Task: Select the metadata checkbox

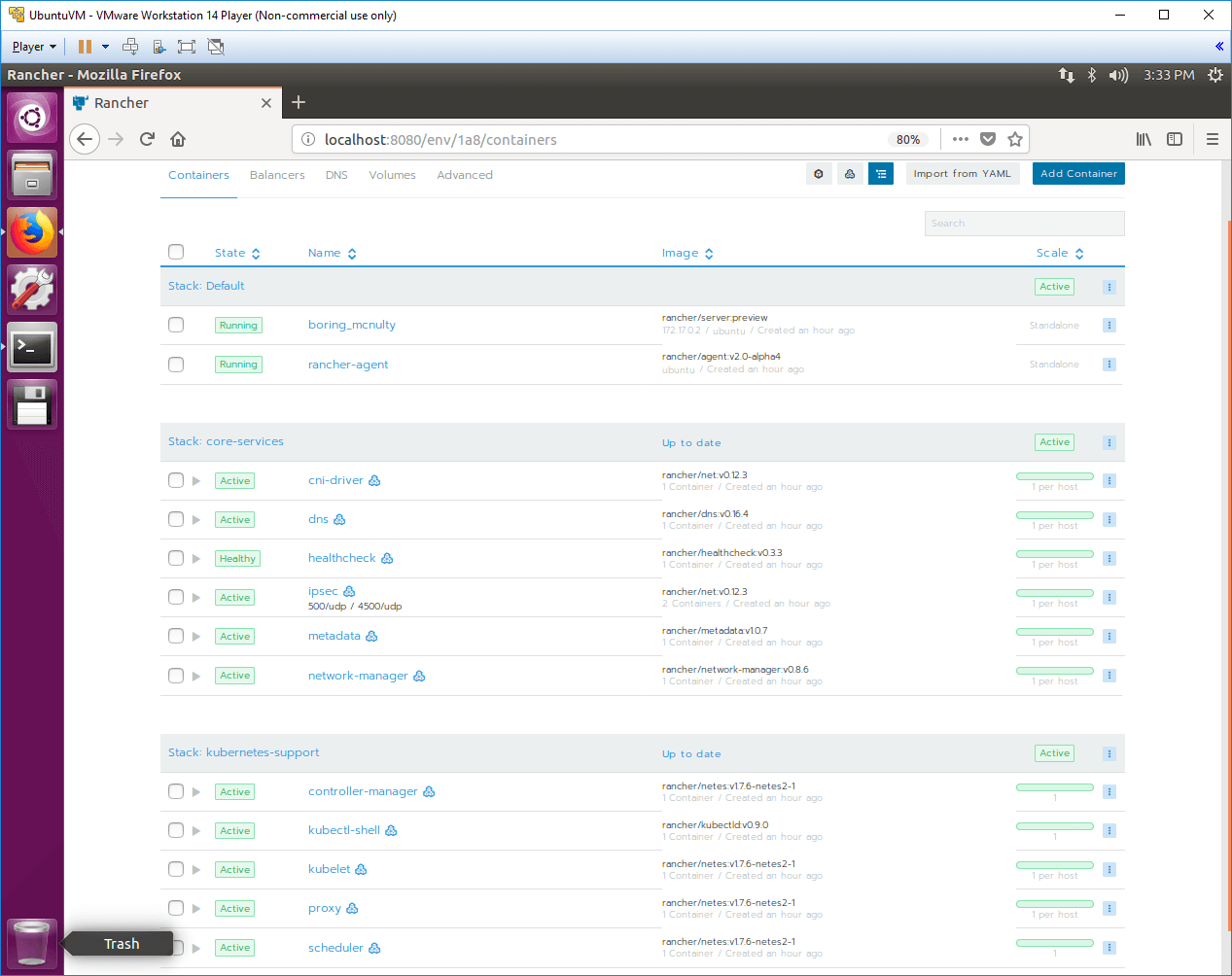Action: point(176,636)
